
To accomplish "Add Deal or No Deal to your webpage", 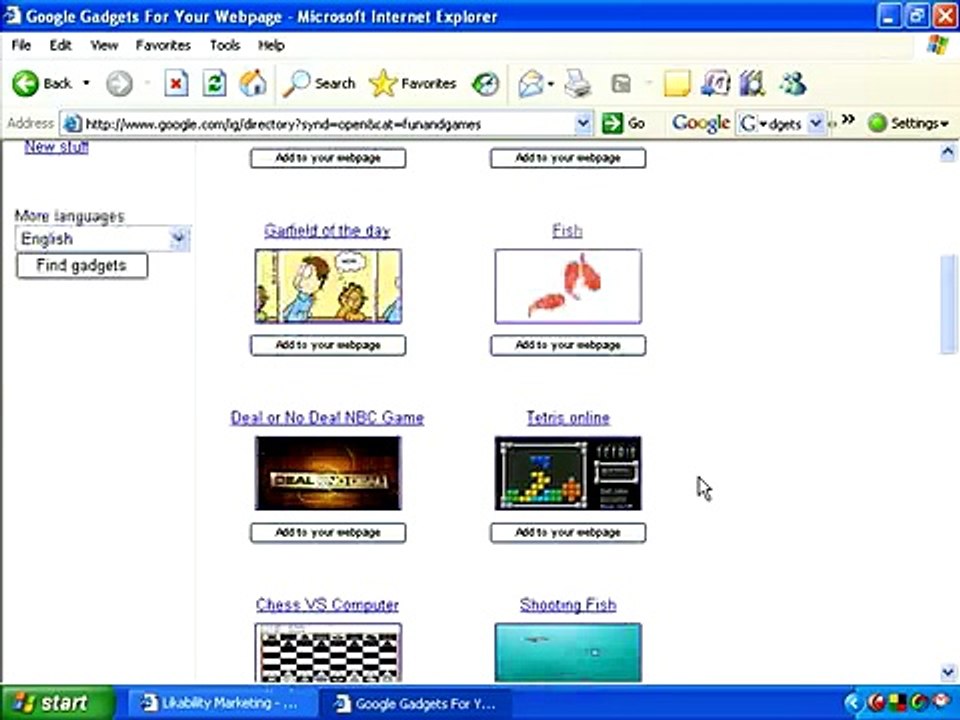I will coord(328,533).
